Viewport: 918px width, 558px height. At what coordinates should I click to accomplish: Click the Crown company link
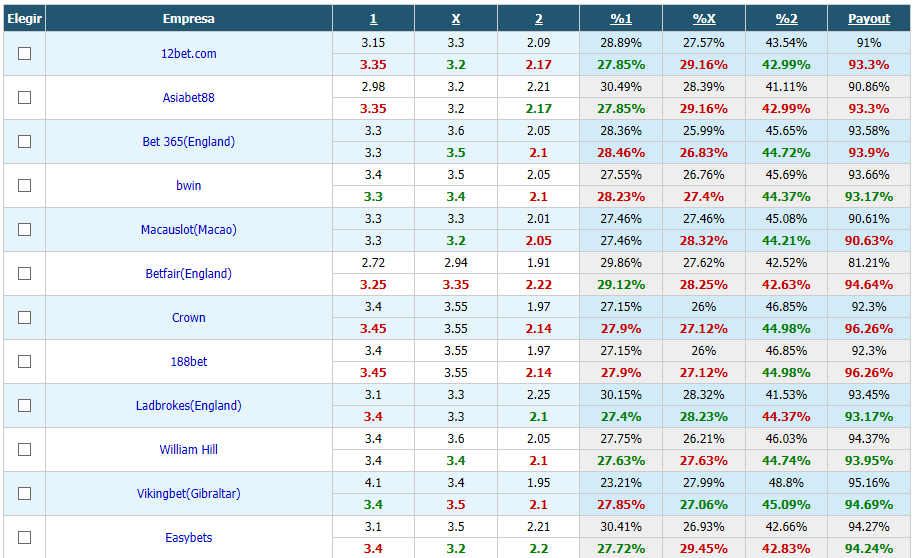coord(189,317)
